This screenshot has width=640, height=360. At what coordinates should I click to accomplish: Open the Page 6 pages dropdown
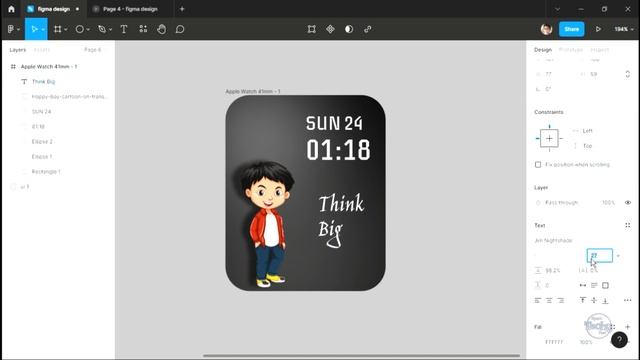pyautogui.click(x=94, y=50)
